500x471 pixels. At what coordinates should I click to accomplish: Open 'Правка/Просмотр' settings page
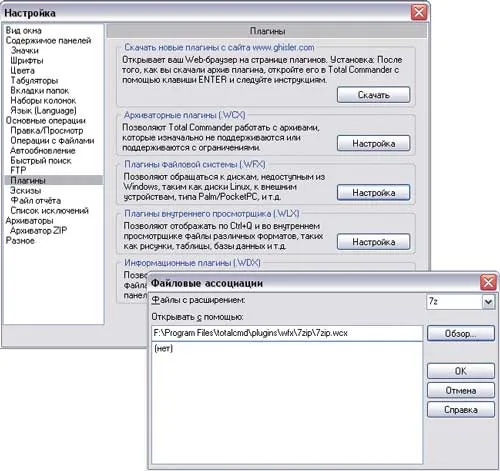pos(47,130)
